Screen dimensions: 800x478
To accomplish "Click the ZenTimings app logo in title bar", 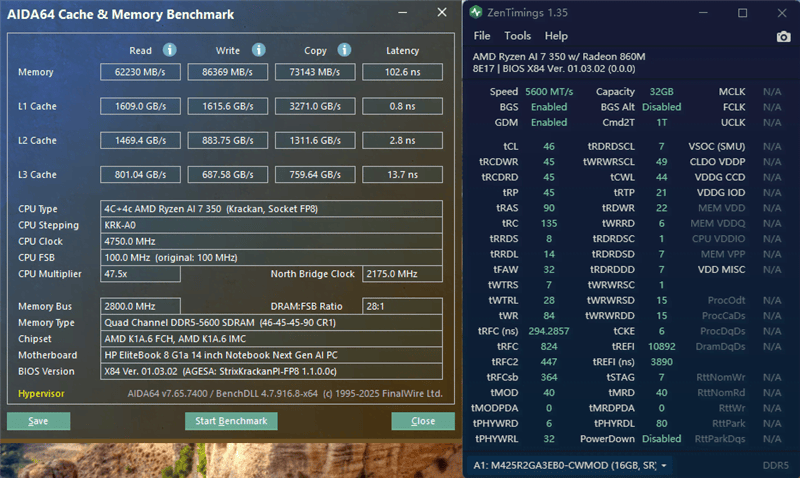I will [x=475, y=13].
